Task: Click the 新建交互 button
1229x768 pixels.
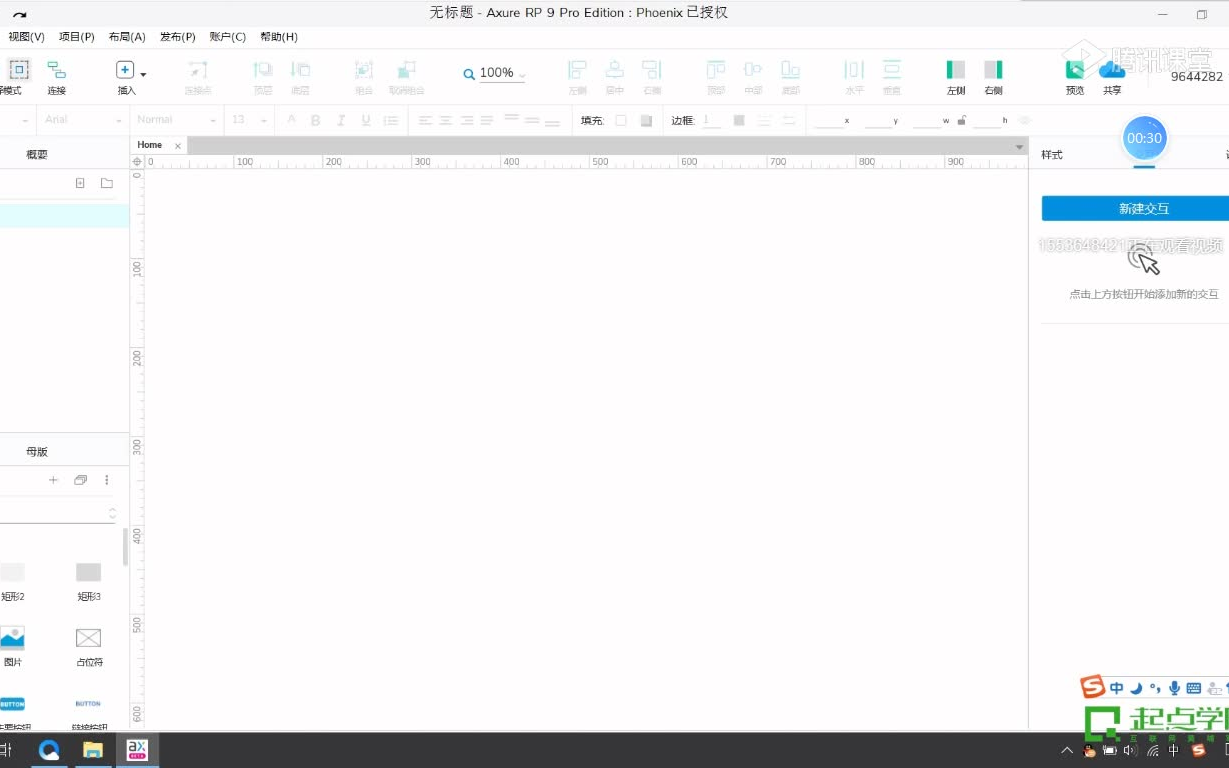Action: pos(1143,207)
